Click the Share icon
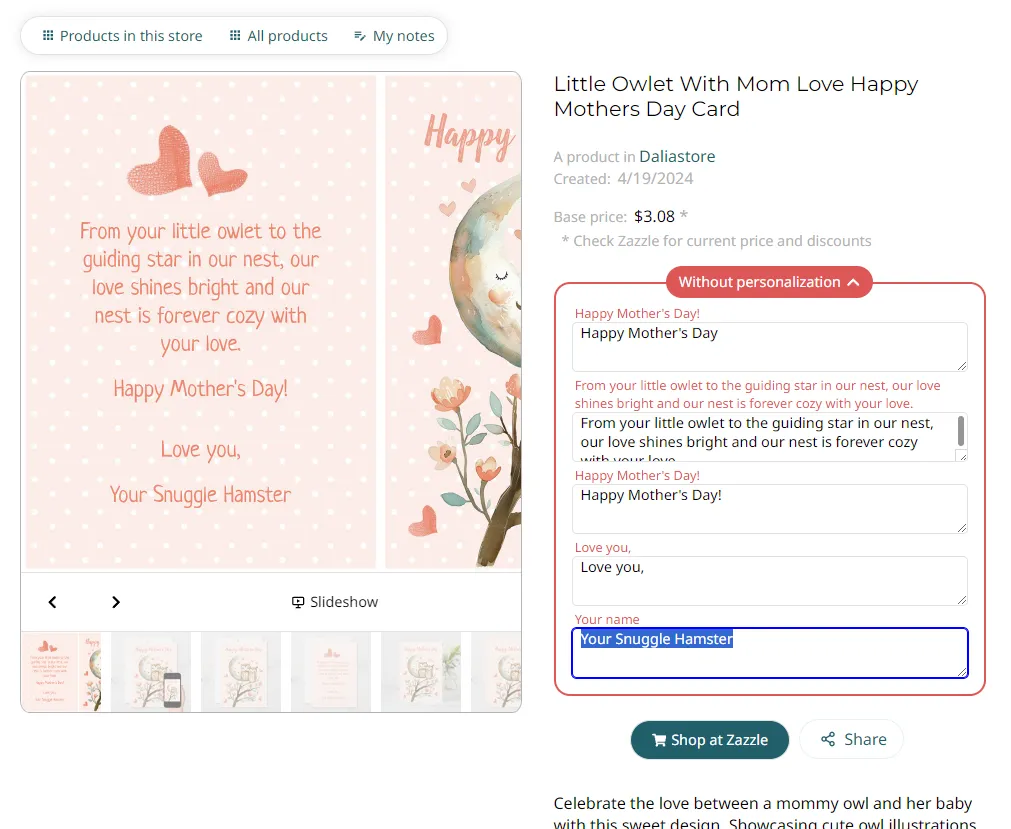The width and height of the screenshot is (1011, 829). point(828,740)
